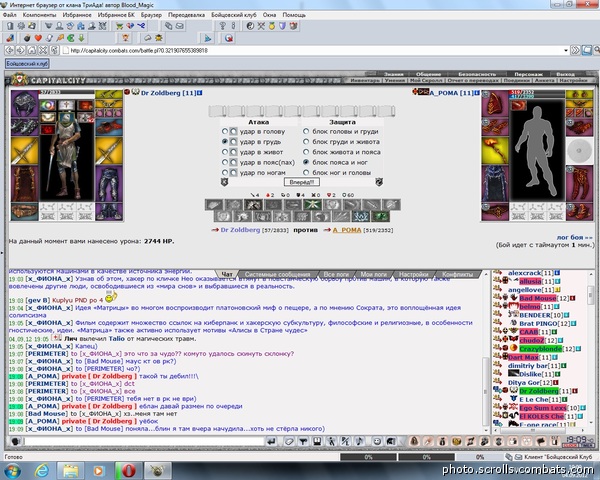Select defense option 'блок ног и головы'
Viewport: 600px width, 480px height.
coord(306,173)
